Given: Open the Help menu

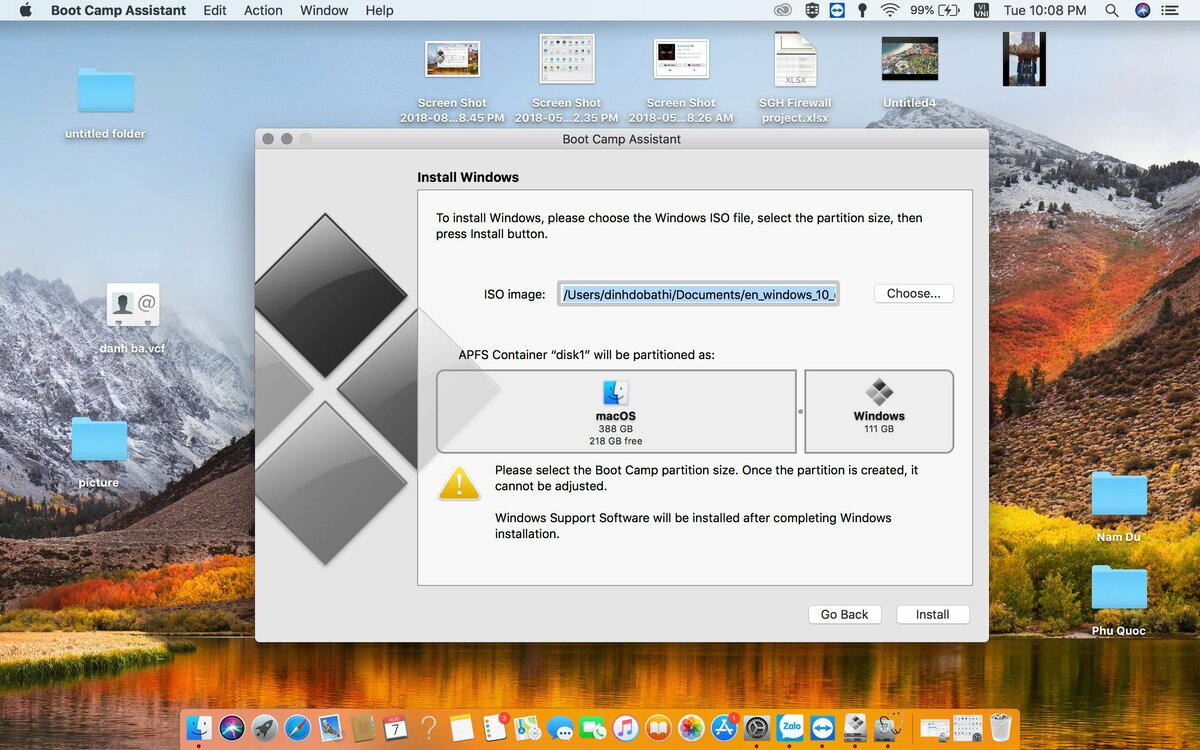Looking at the screenshot, I should click(379, 10).
